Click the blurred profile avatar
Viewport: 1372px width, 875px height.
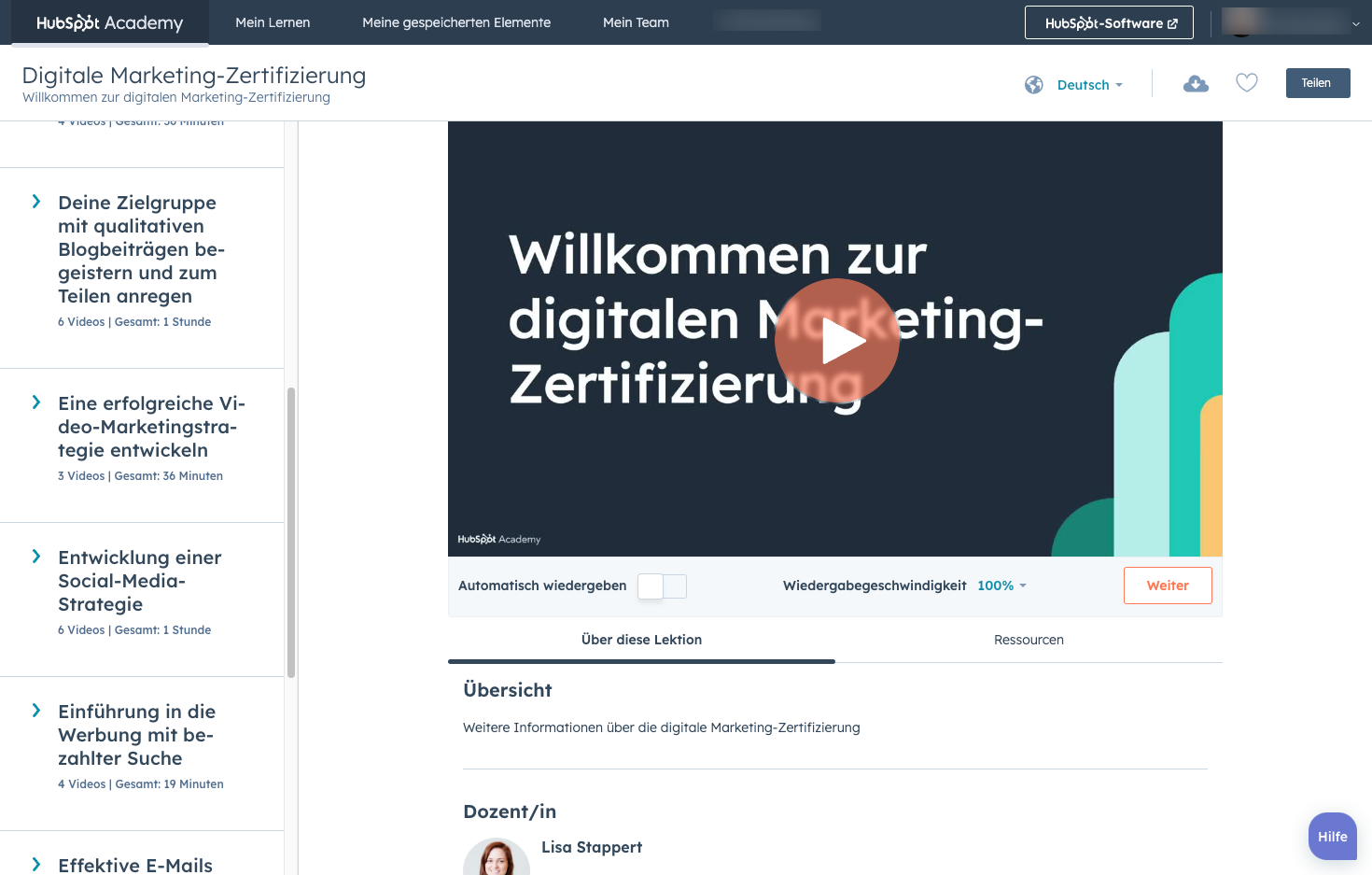(1240, 22)
